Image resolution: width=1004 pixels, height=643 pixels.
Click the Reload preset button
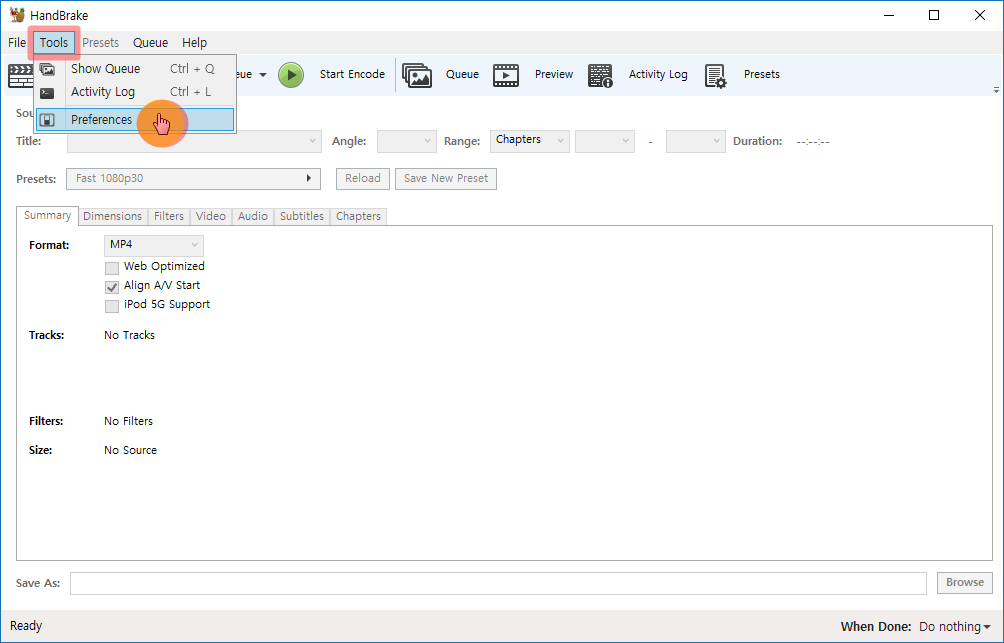[x=363, y=179]
